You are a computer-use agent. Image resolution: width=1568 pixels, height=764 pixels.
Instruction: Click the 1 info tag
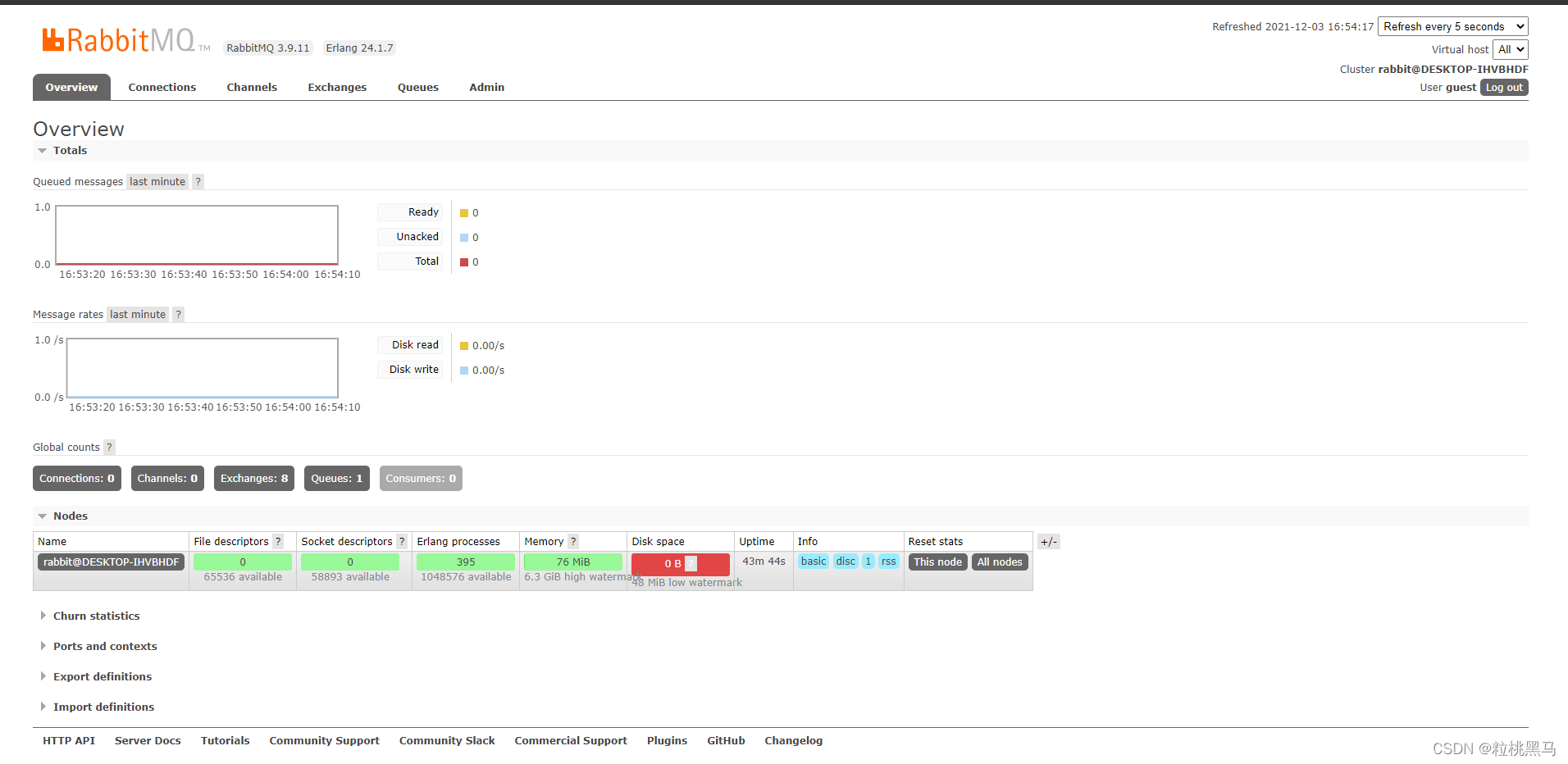point(868,562)
